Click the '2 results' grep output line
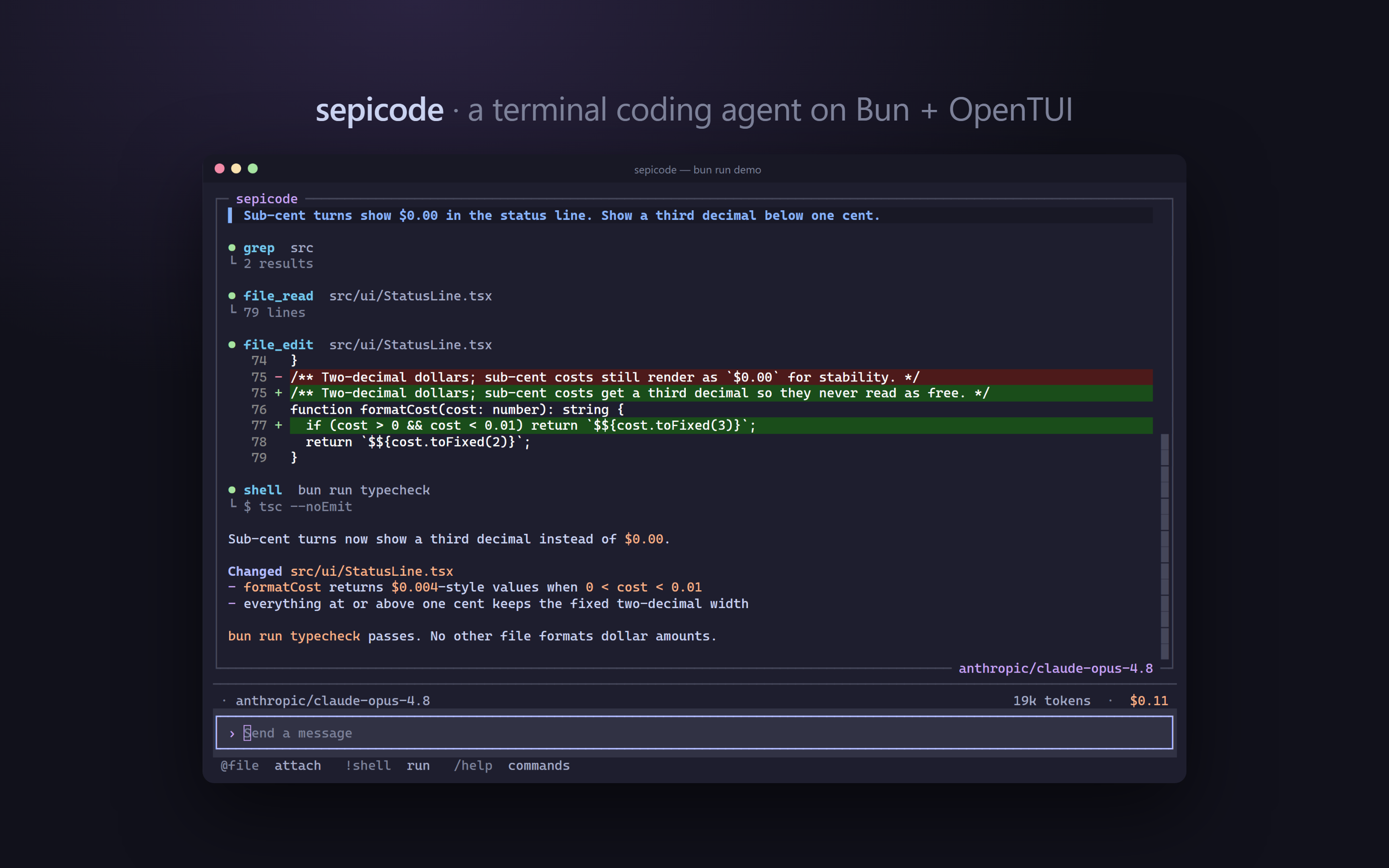Image resolution: width=1389 pixels, height=868 pixels. [278, 264]
